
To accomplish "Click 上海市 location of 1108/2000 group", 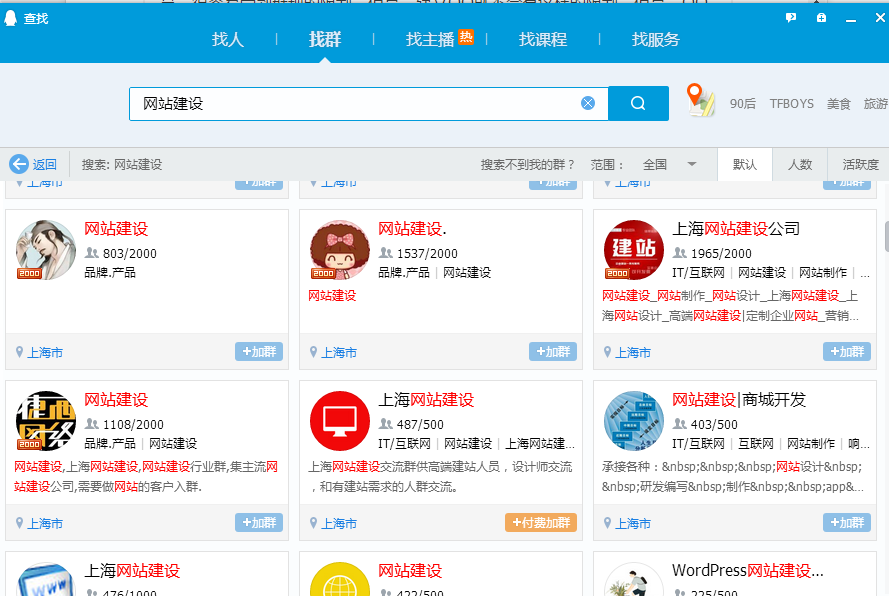I will coord(45,523).
